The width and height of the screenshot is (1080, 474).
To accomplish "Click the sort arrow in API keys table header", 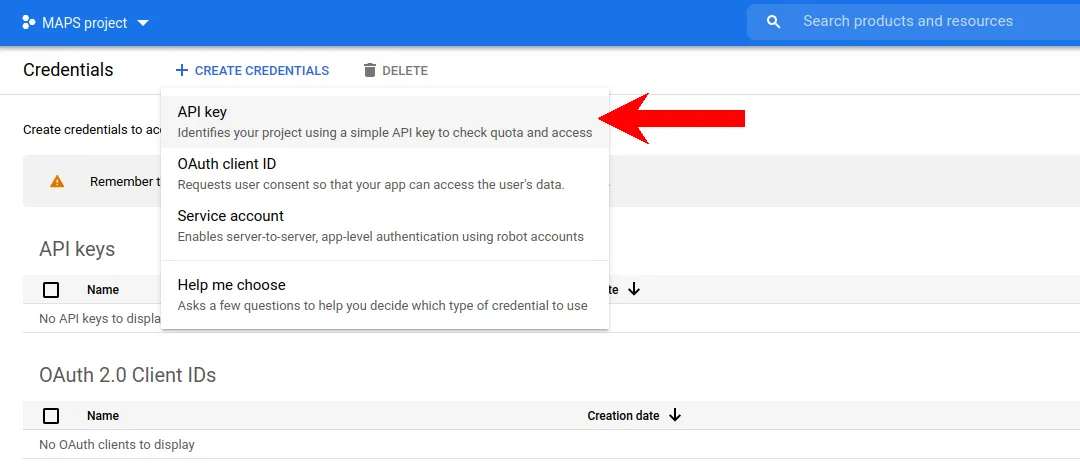I will click(x=634, y=289).
